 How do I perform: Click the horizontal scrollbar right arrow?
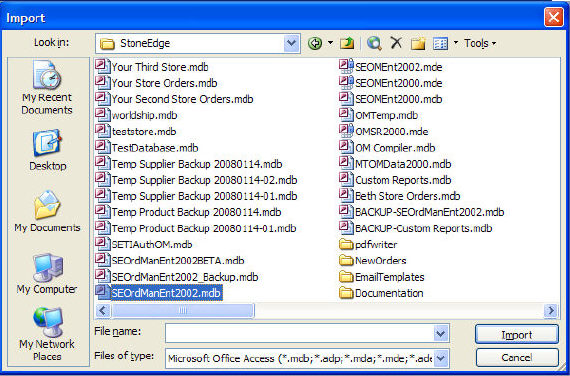[551, 311]
